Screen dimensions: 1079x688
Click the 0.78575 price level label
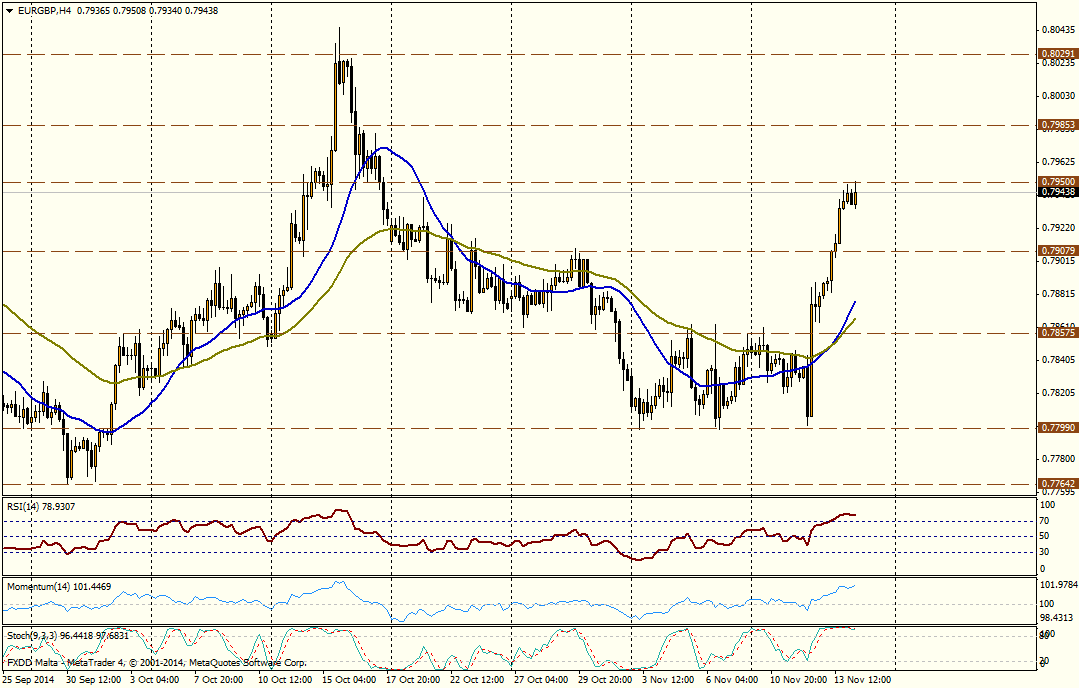[x=1058, y=333]
